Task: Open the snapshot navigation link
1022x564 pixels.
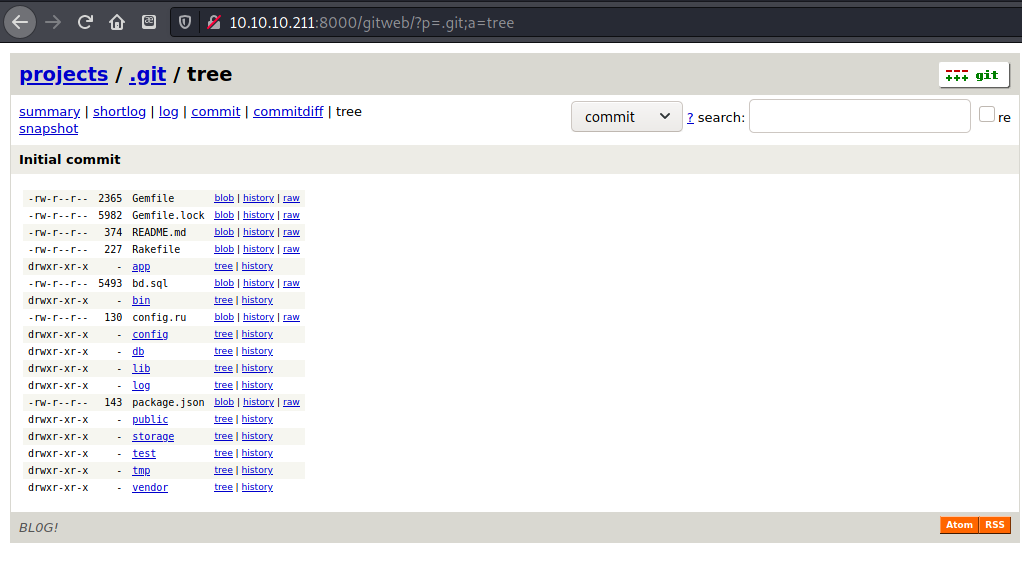Action: point(48,128)
